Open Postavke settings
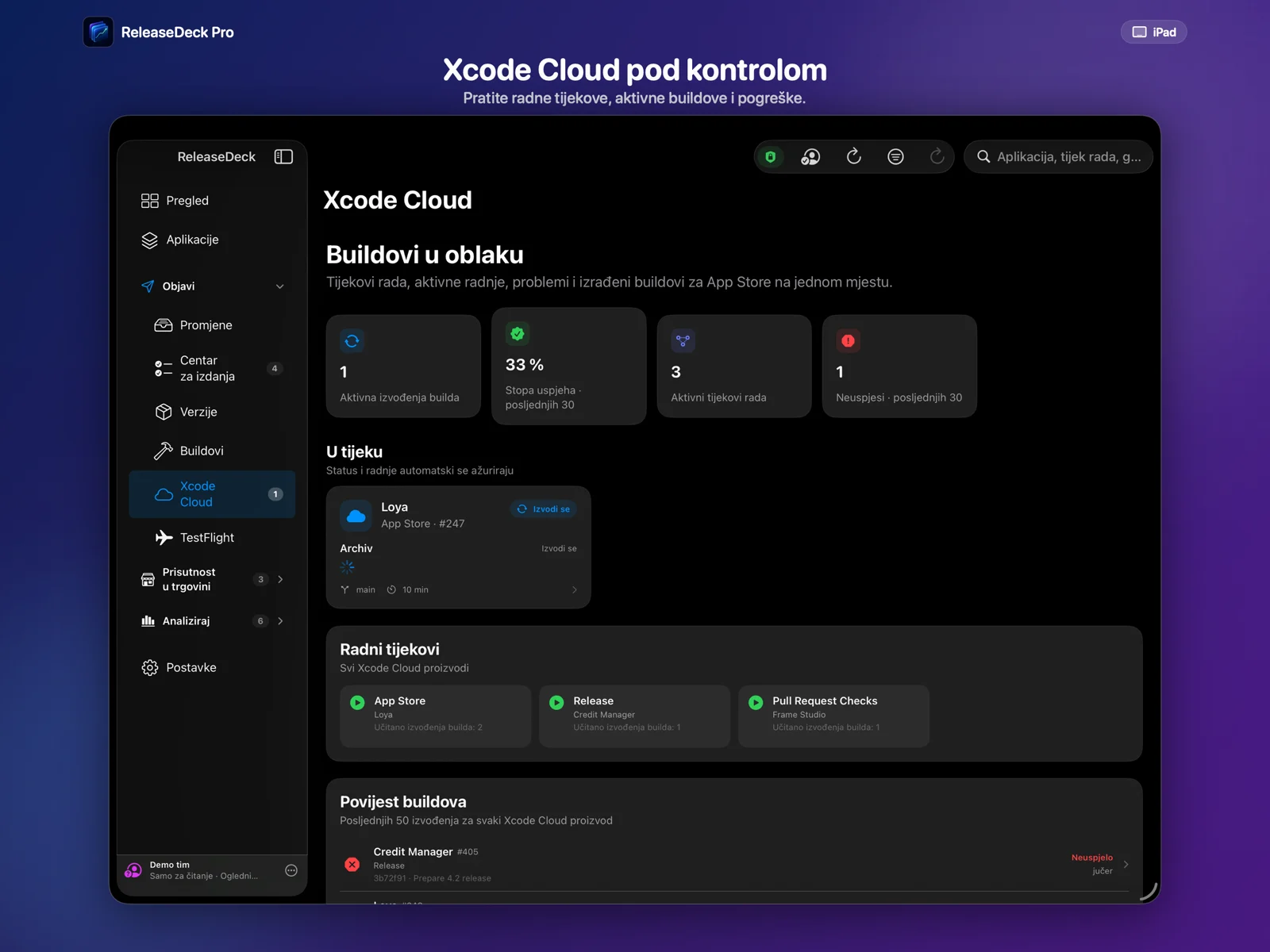1270x952 pixels. coord(213,667)
